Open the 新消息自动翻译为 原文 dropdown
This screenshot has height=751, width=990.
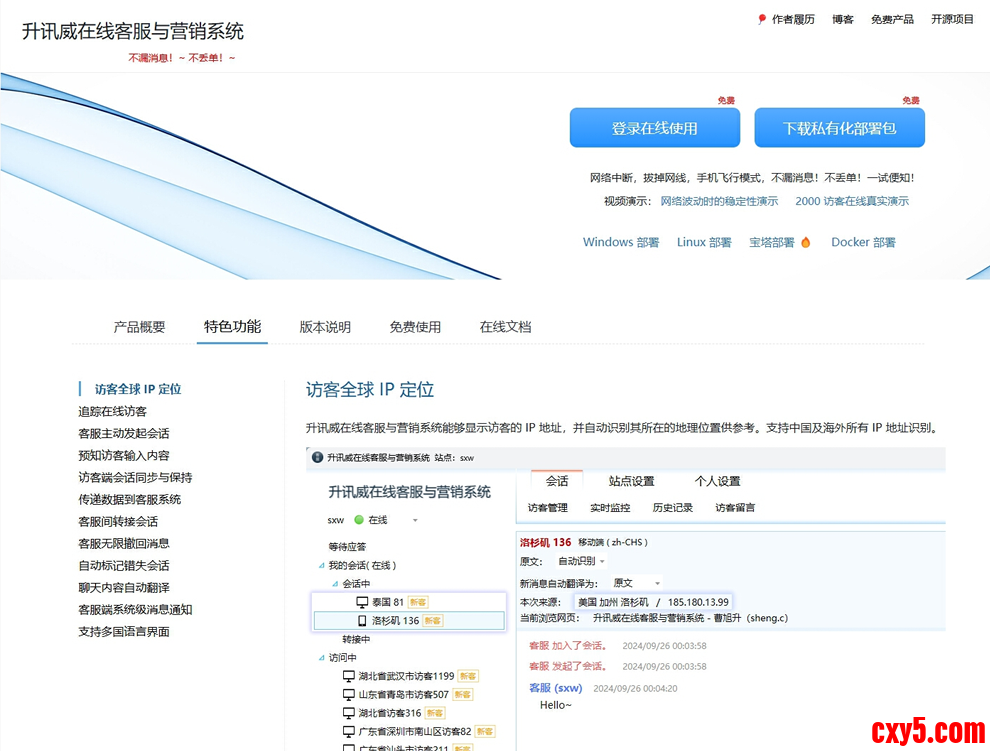click(657, 583)
